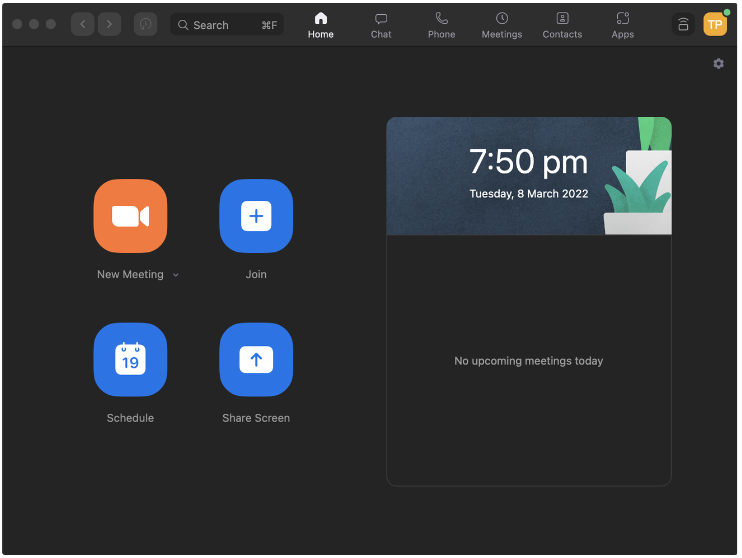The width and height of the screenshot is (742, 558).
Task: Switch to the Home tab
Action: [x=321, y=25]
